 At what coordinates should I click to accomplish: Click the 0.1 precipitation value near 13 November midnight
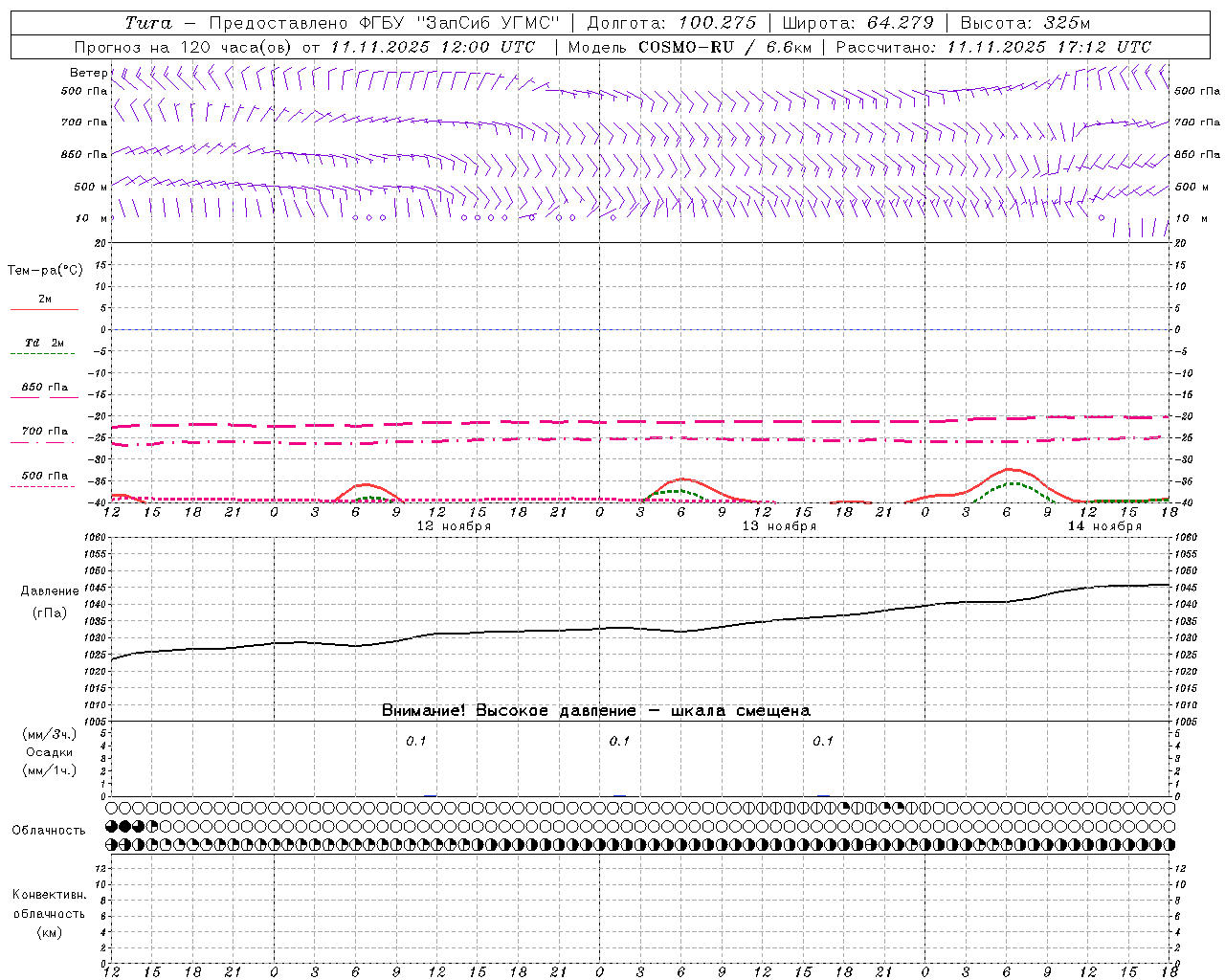click(619, 741)
